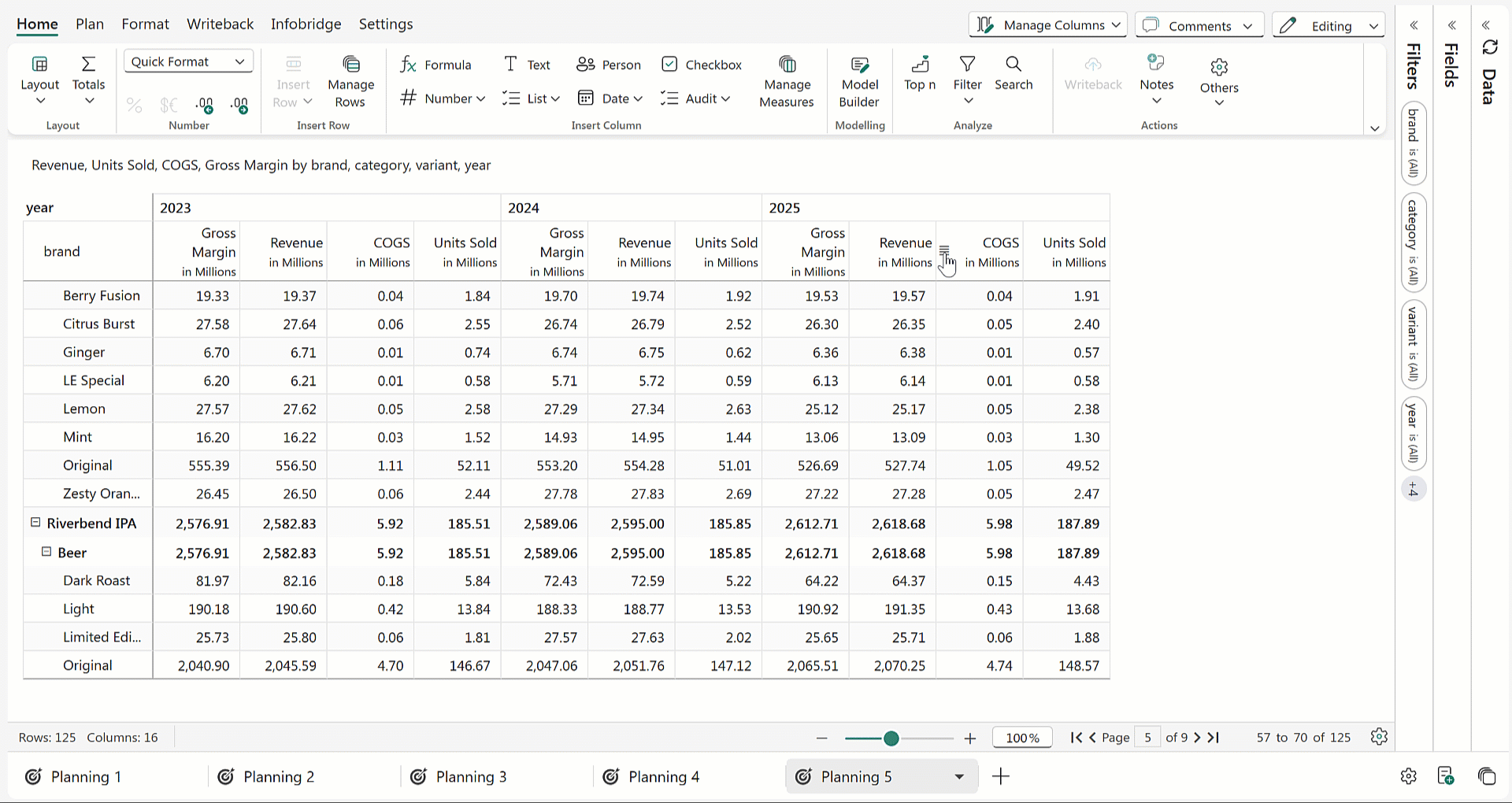Go to the next page arrow
This screenshot has height=803, width=1512.
[x=1197, y=738]
